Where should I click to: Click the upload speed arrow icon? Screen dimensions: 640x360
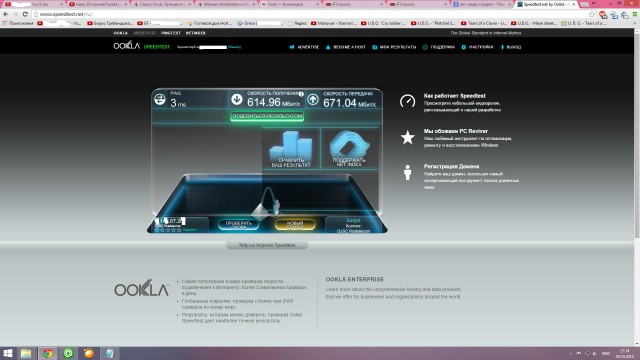pos(313,99)
